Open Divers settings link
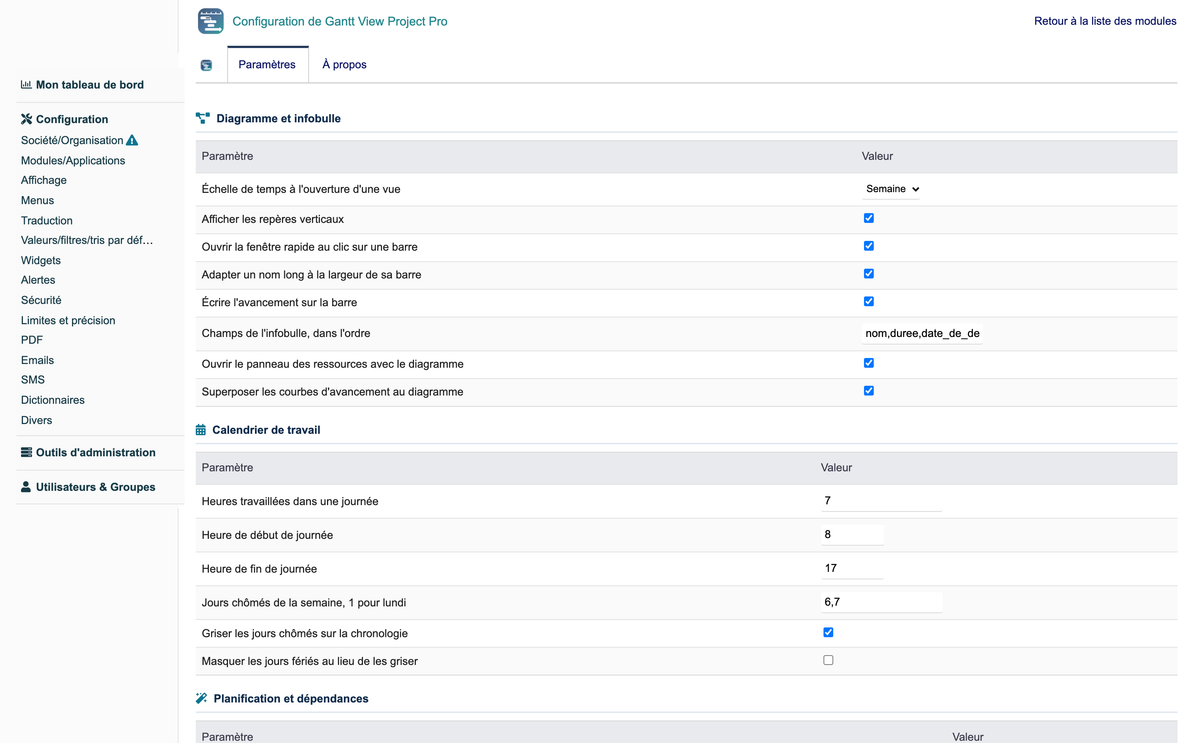Viewport: 1200px width, 743px height. click(x=36, y=420)
